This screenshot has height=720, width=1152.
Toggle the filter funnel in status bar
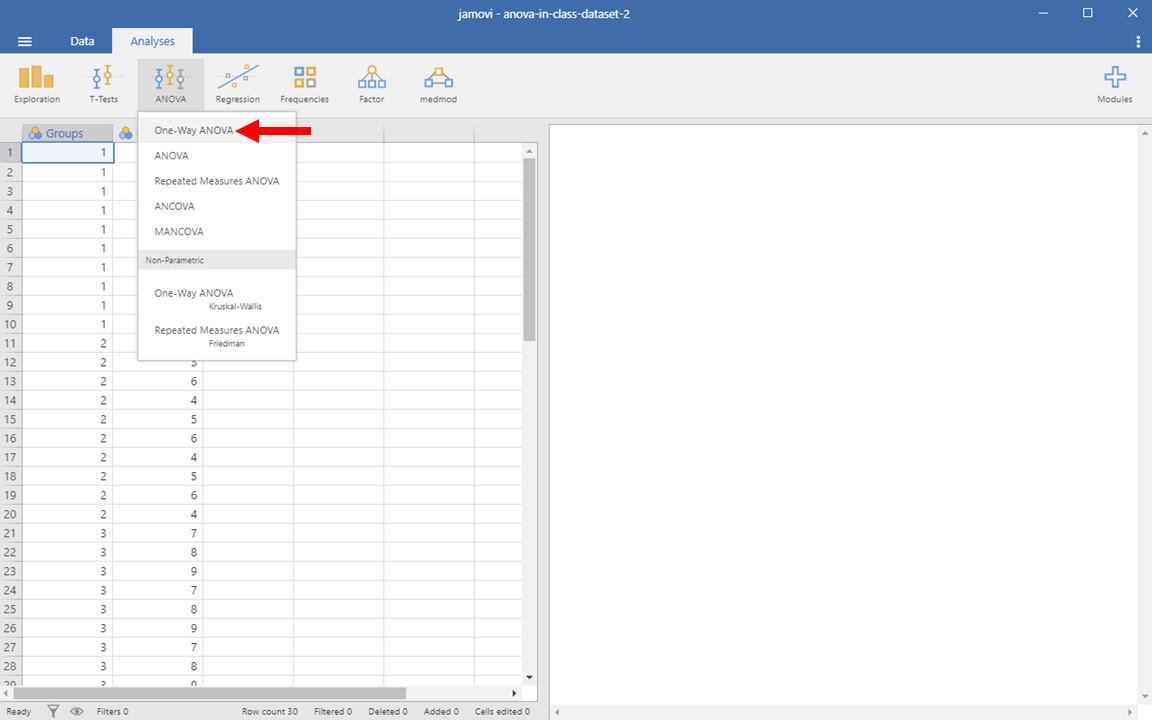point(54,711)
